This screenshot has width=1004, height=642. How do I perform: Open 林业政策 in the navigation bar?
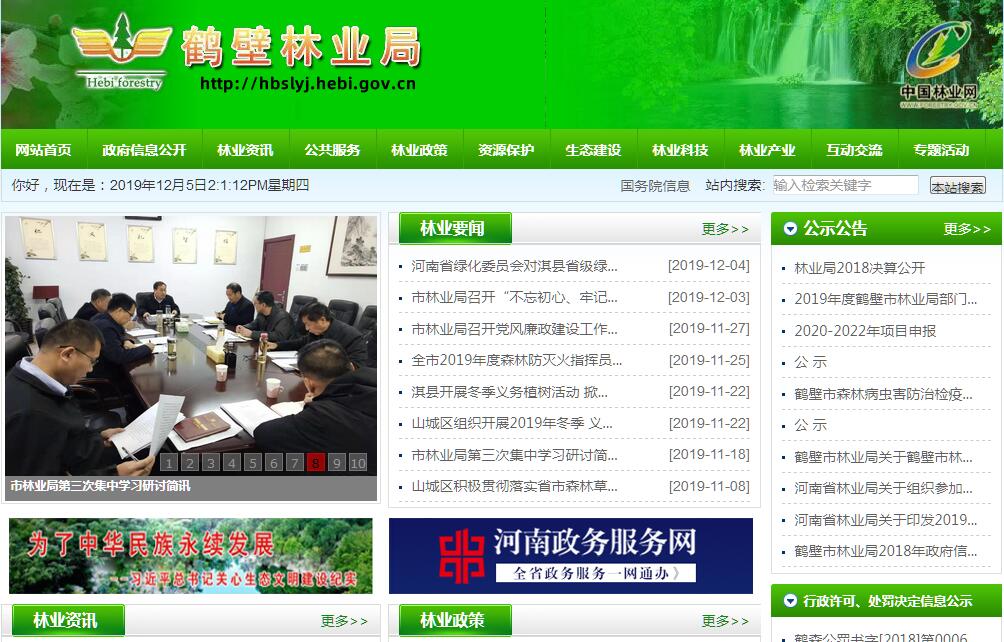tap(419, 150)
